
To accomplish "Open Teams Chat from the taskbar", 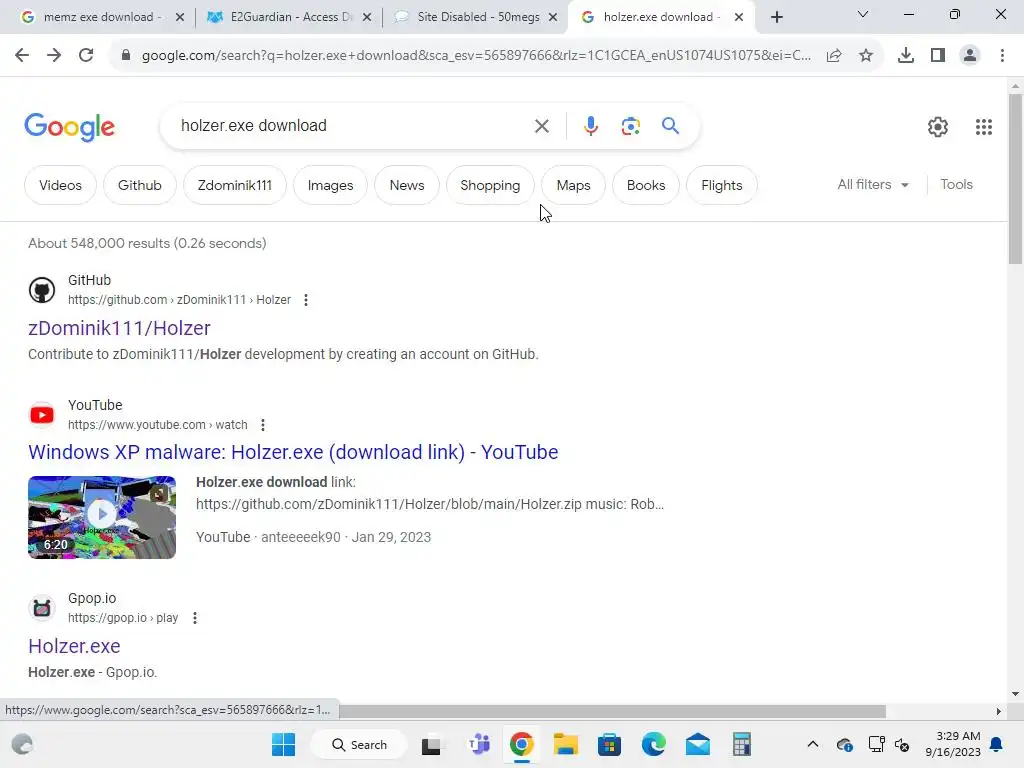I will 479,744.
